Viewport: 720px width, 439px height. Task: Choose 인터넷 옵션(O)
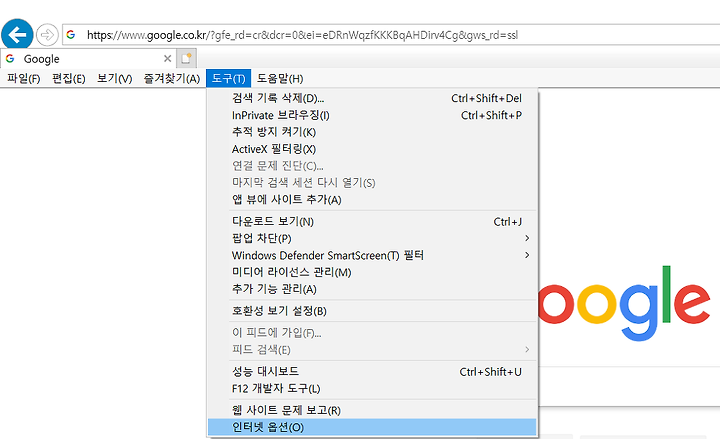click(372, 427)
